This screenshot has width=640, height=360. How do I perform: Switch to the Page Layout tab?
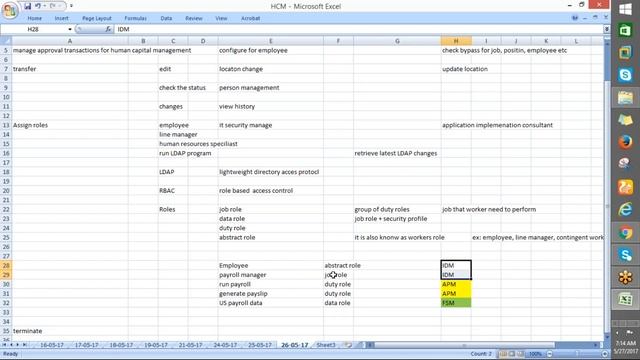pyautogui.click(x=97, y=18)
